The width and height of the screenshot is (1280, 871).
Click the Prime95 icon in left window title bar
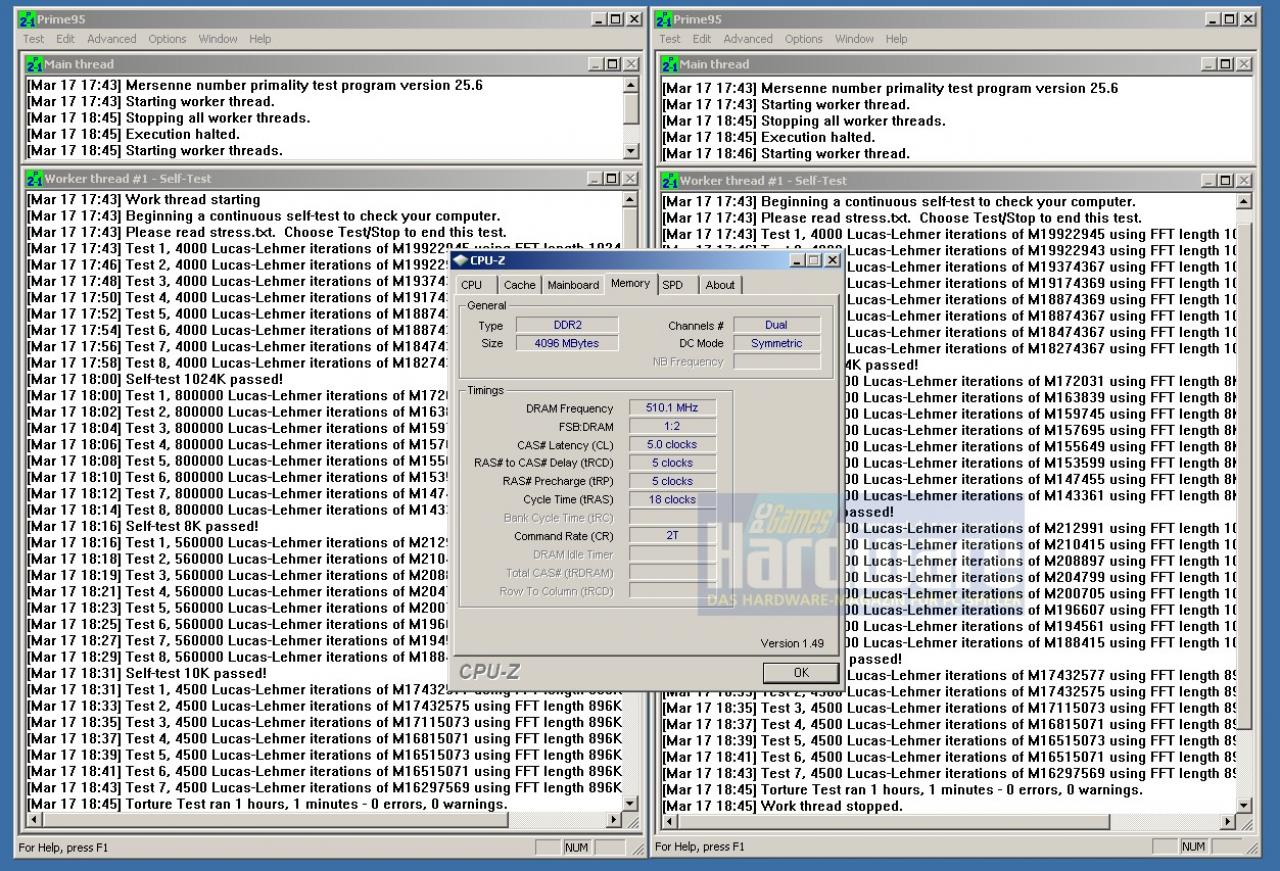pyautogui.click(x=27, y=19)
